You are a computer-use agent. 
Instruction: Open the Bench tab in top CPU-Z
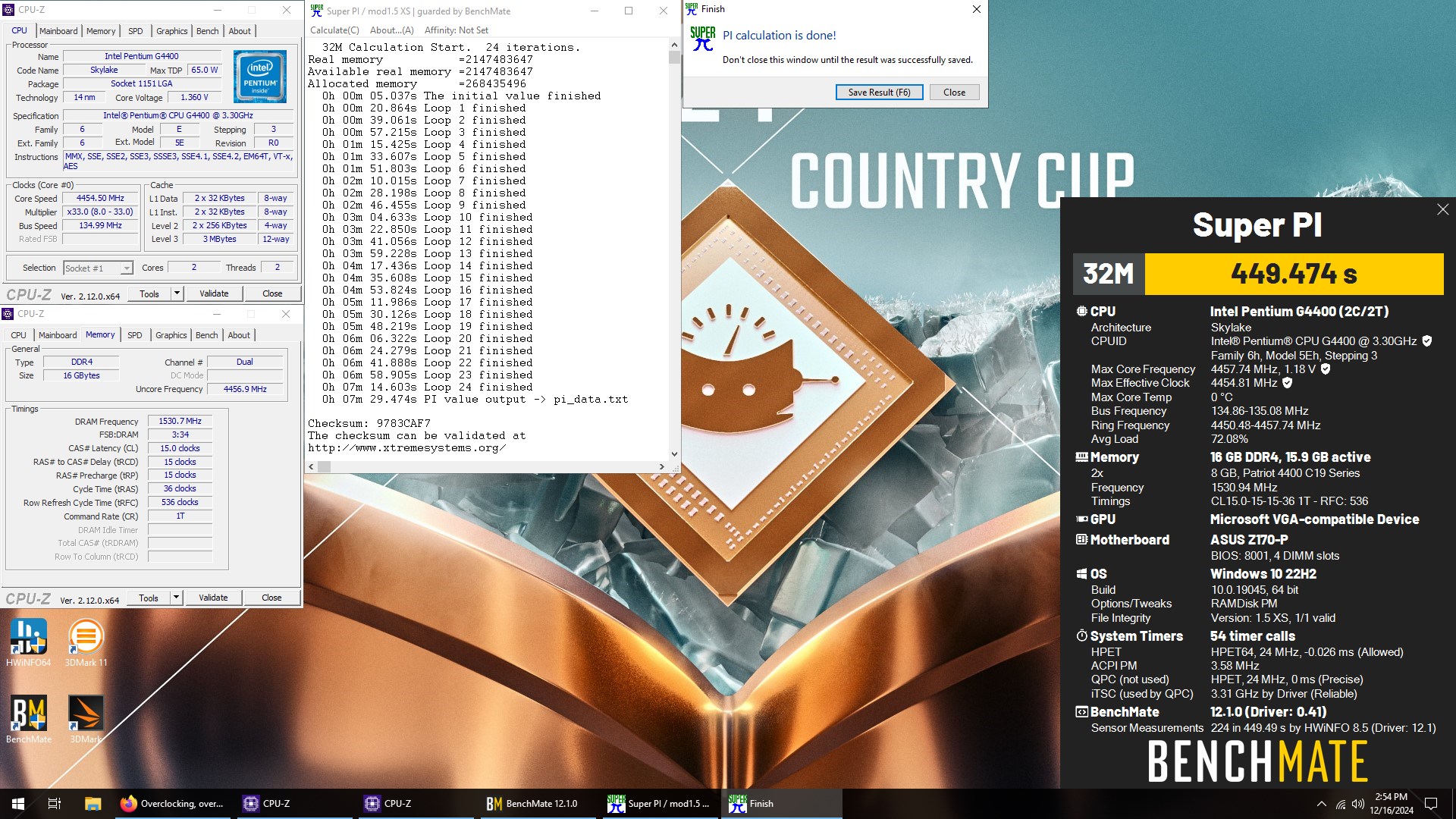[207, 31]
